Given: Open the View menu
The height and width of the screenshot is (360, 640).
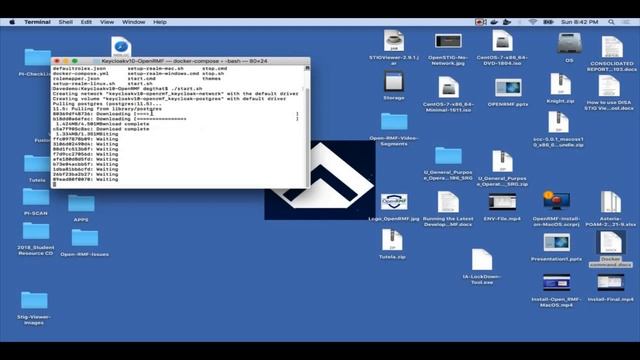Looking at the screenshot, I should click(x=107, y=22).
